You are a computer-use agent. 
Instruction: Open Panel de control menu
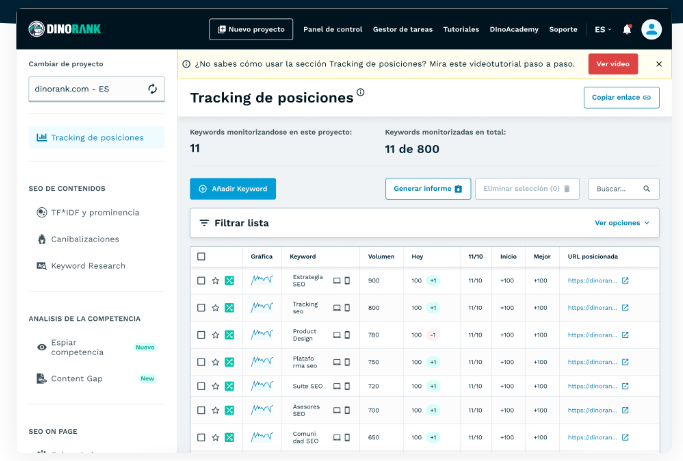coord(333,29)
